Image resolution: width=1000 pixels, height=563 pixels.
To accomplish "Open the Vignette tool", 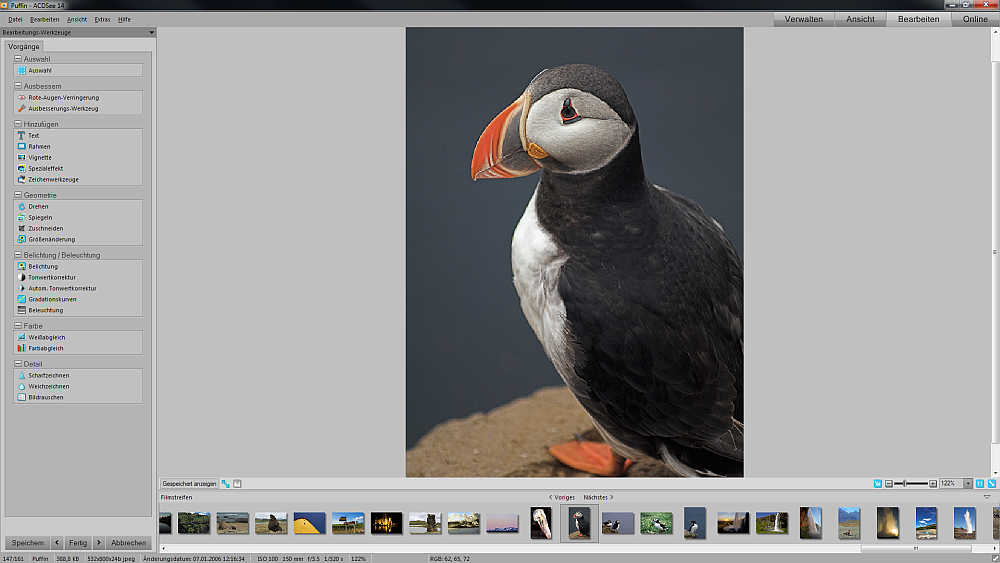I will (40, 157).
